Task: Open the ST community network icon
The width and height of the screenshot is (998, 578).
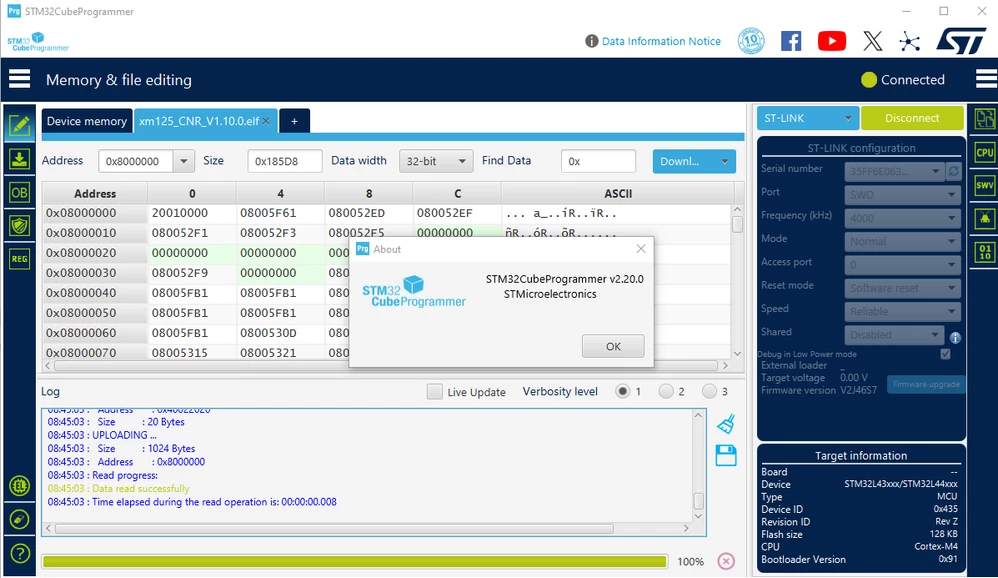Action: coord(910,41)
